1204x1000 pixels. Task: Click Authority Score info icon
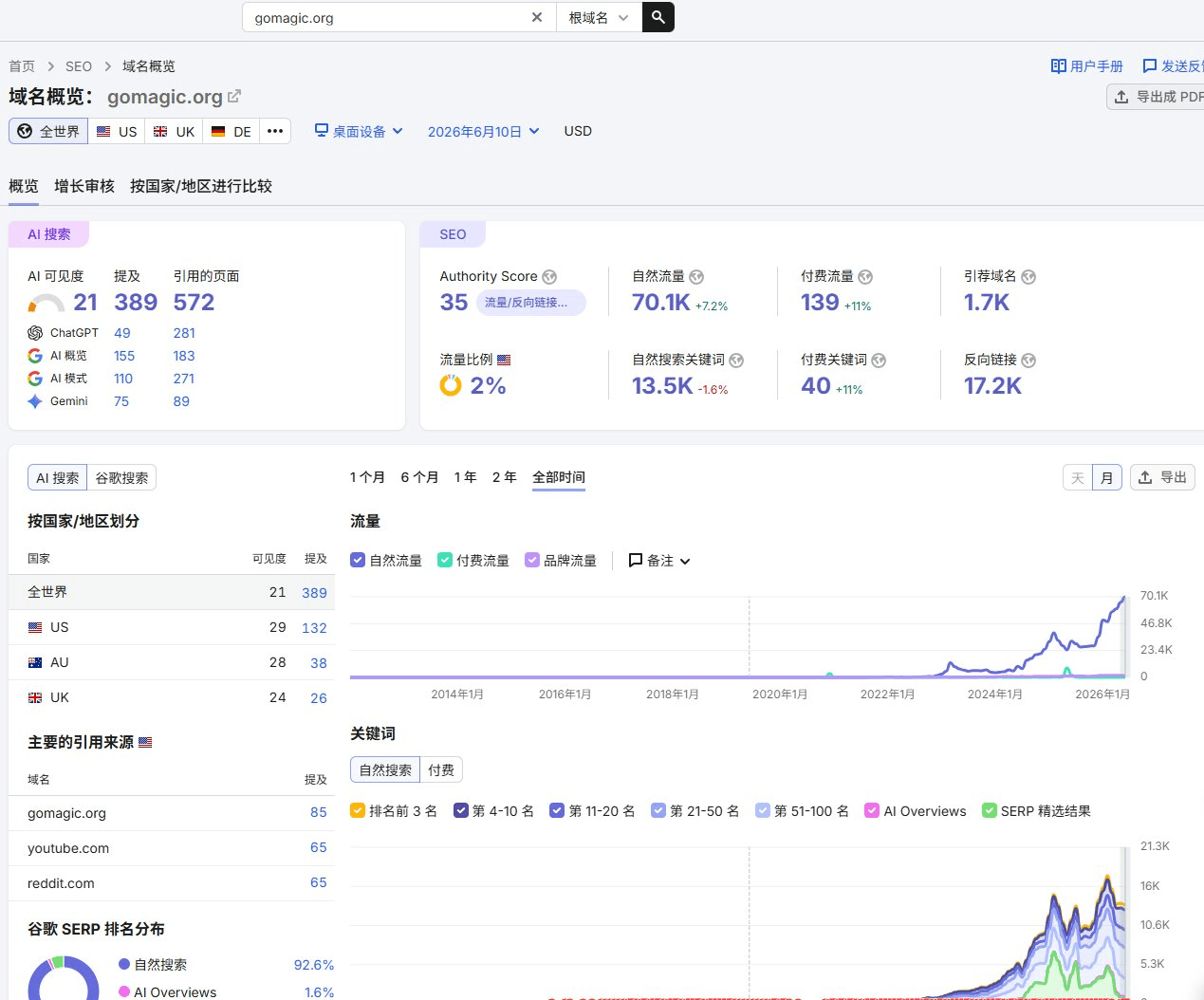[x=549, y=277]
